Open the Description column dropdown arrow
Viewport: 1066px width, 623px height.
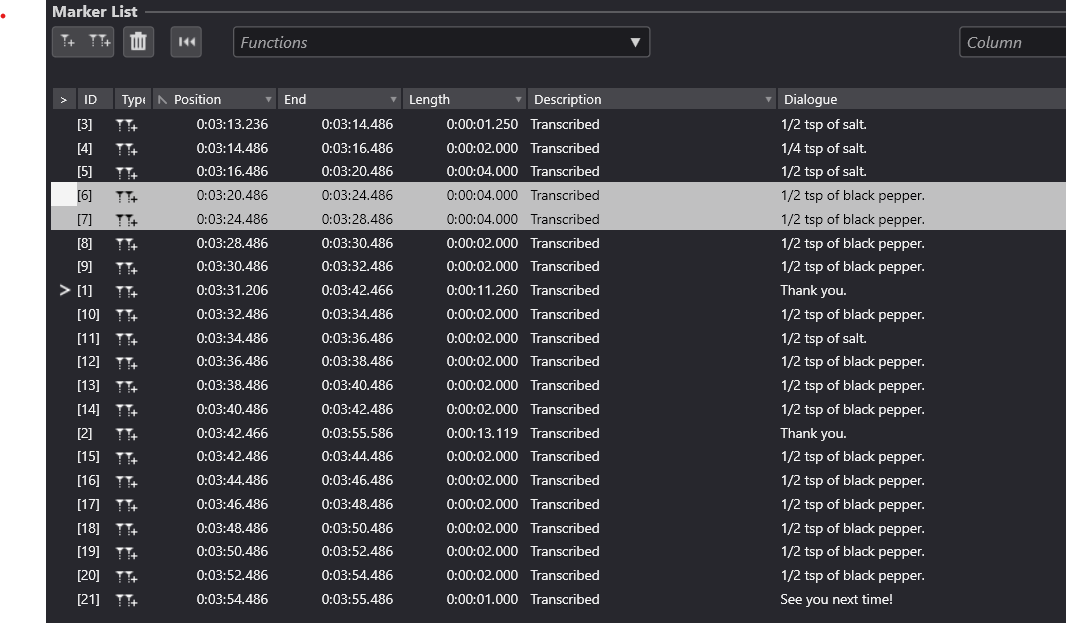pos(768,100)
